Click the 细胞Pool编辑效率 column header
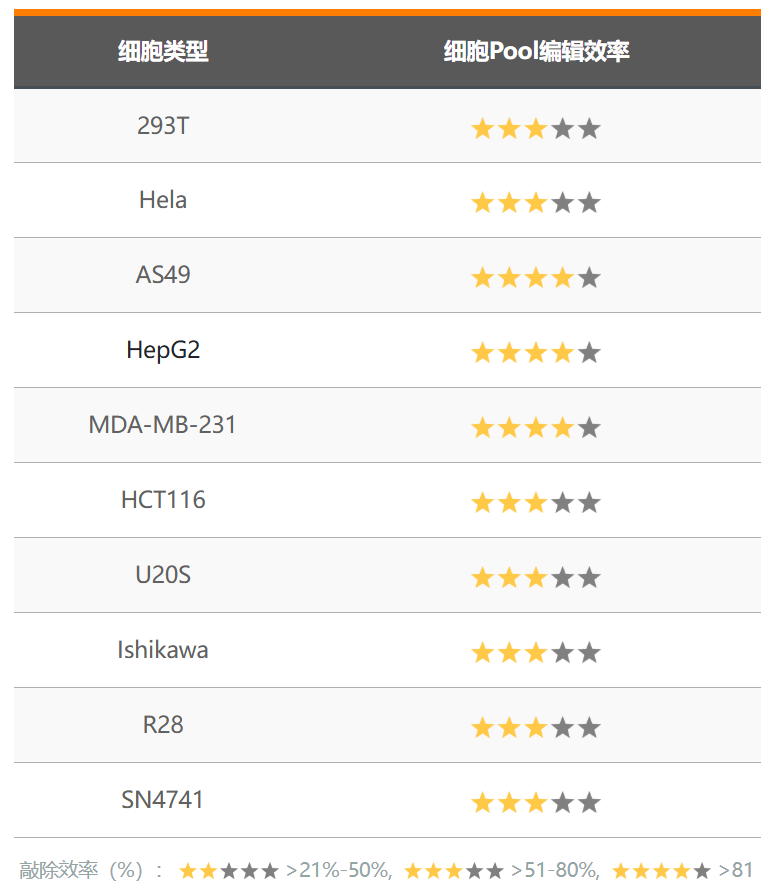The image size is (775, 893). (x=536, y=52)
